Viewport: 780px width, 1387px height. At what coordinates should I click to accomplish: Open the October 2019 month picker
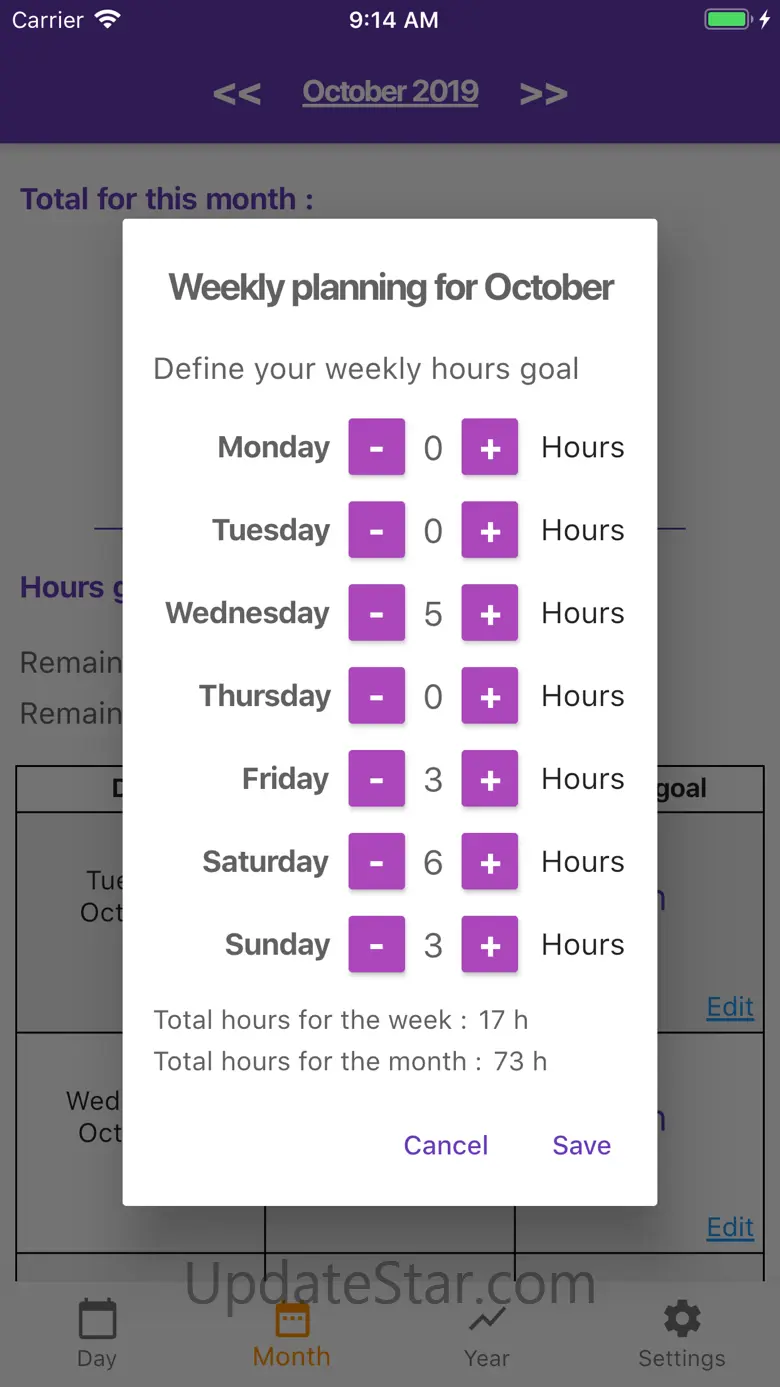point(390,92)
